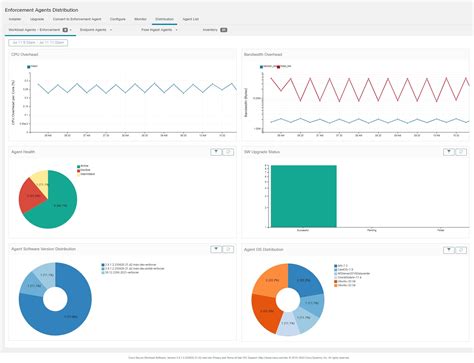Toggle Inactive series in Agent Health legend
The height and width of the screenshot is (363, 474).
tap(84, 170)
